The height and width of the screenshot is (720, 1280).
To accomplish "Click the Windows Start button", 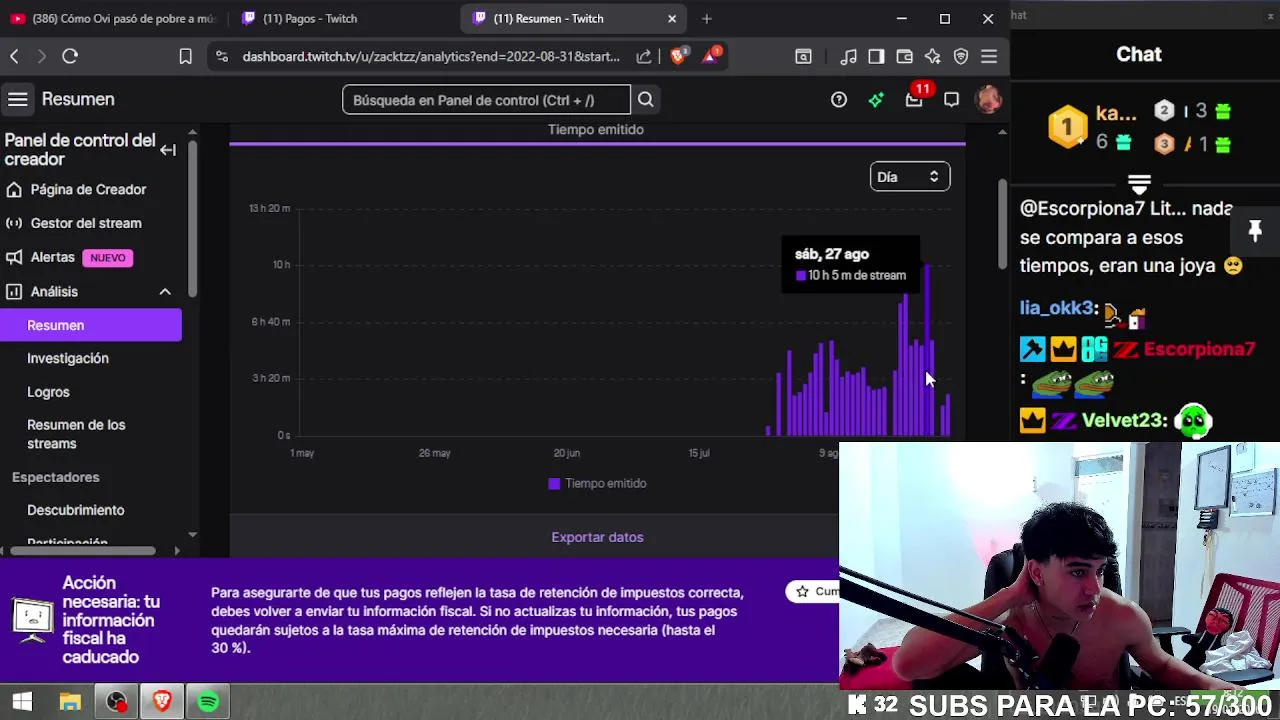I will 22,702.
